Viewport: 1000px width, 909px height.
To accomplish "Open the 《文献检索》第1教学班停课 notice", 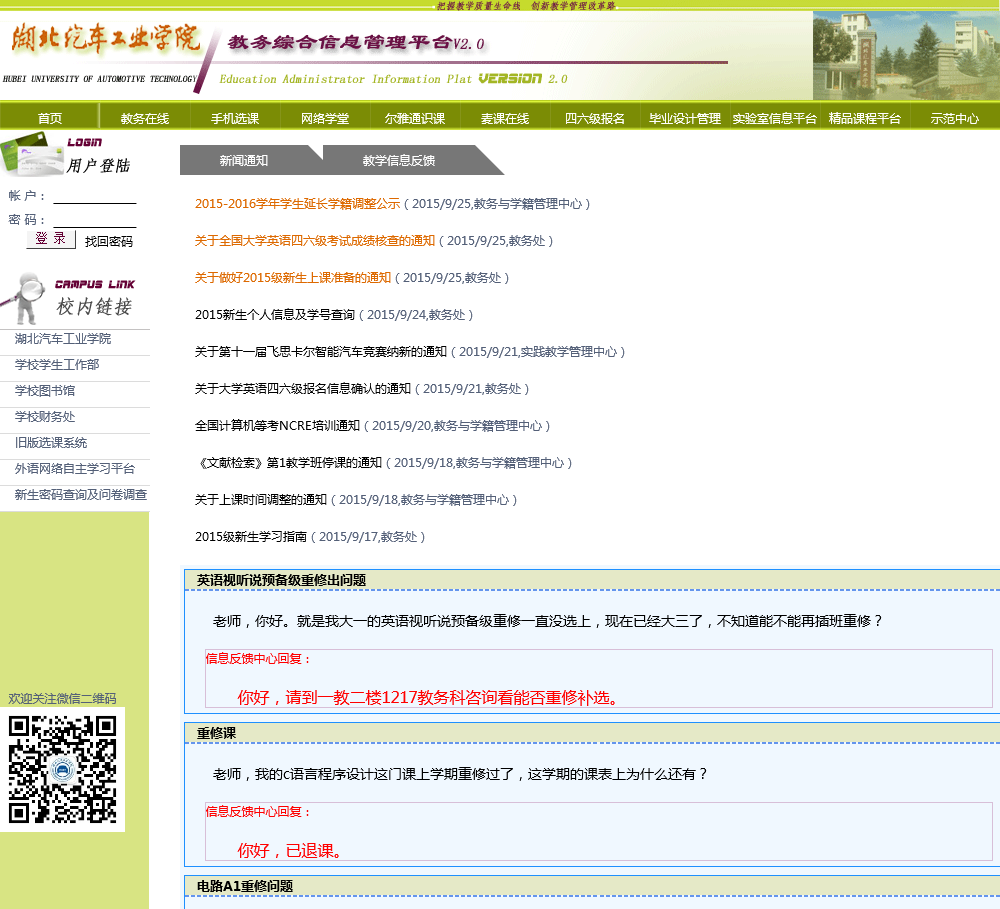I will tap(288, 462).
